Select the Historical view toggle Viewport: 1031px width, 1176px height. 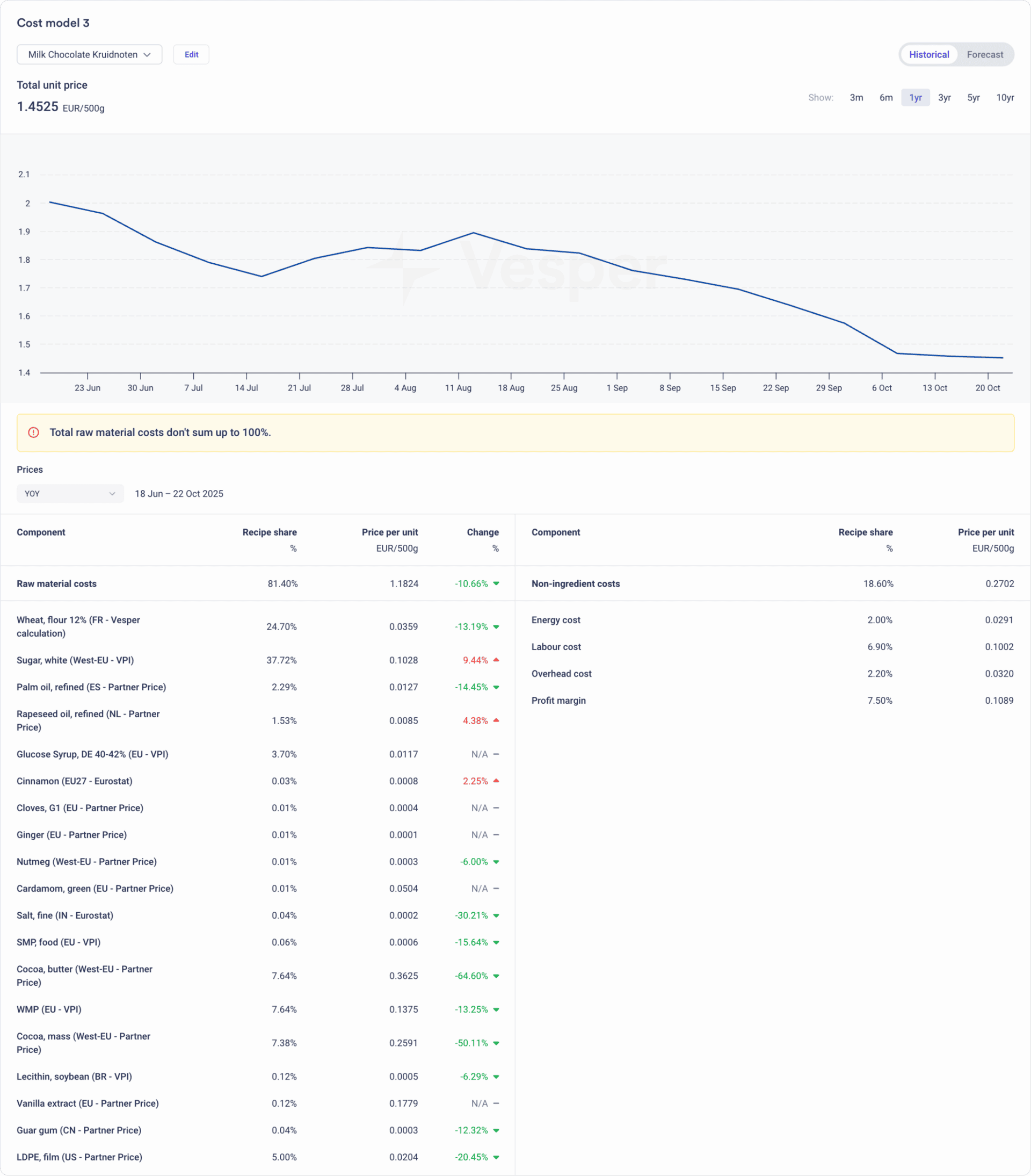[x=928, y=55]
